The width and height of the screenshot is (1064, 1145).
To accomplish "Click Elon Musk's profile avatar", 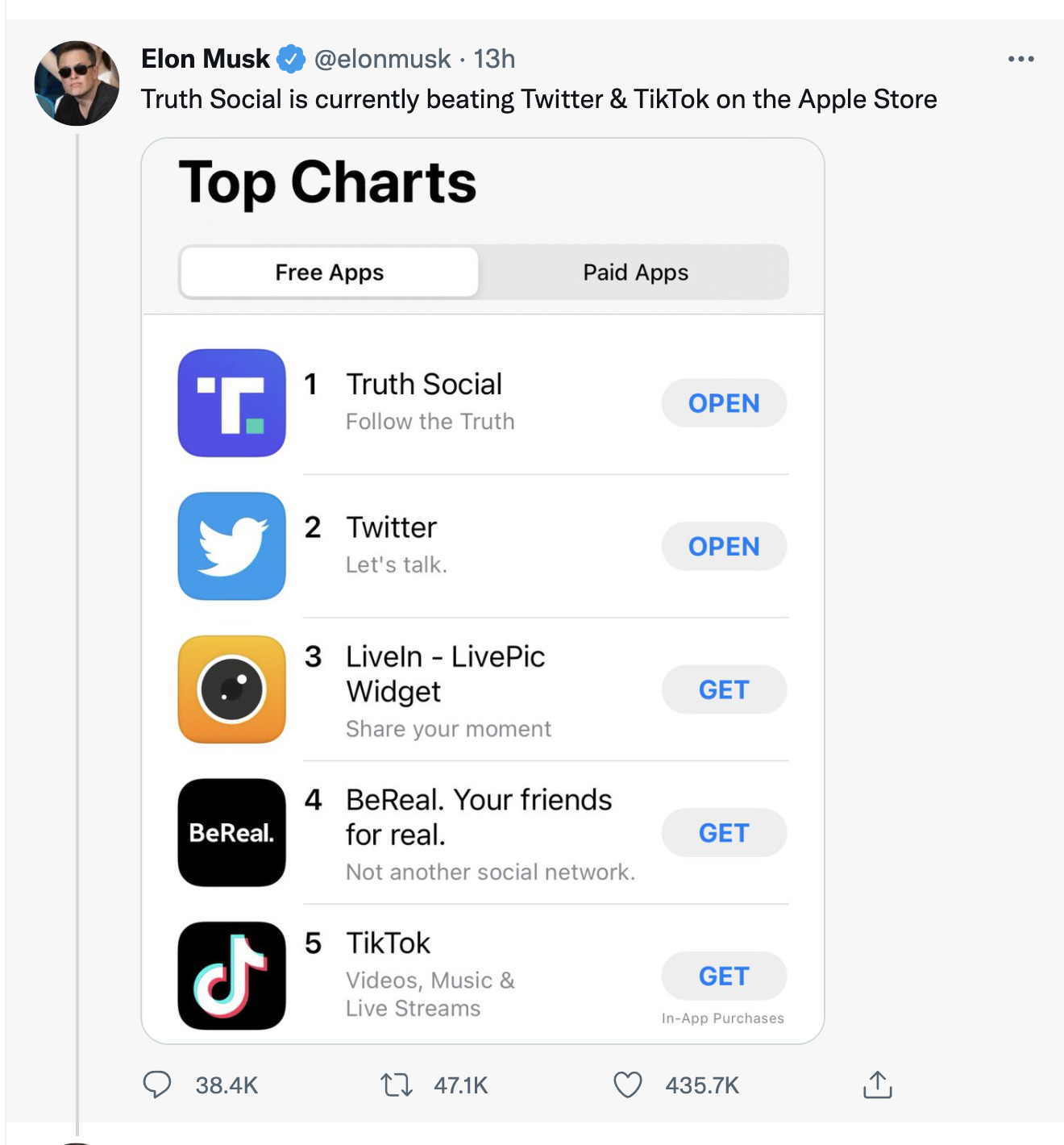I will tap(77, 83).
